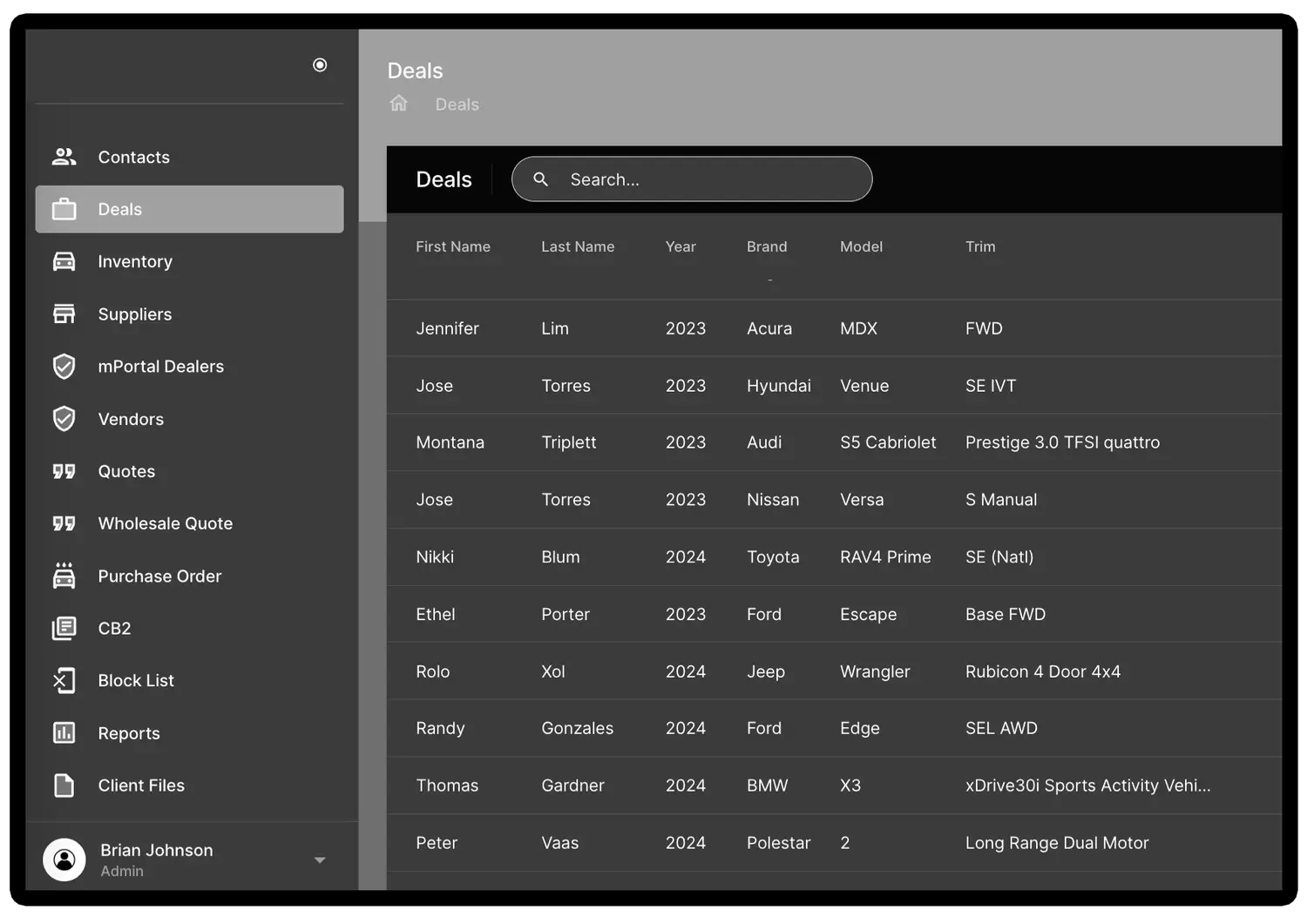The image size is (1307, 924).
Task: Sort by the Last Name column header
Action: pos(578,247)
